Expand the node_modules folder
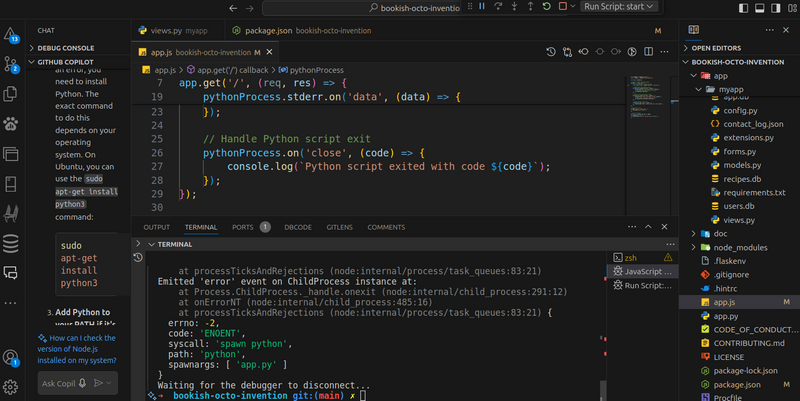This screenshot has height=401, width=800. coord(740,247)
